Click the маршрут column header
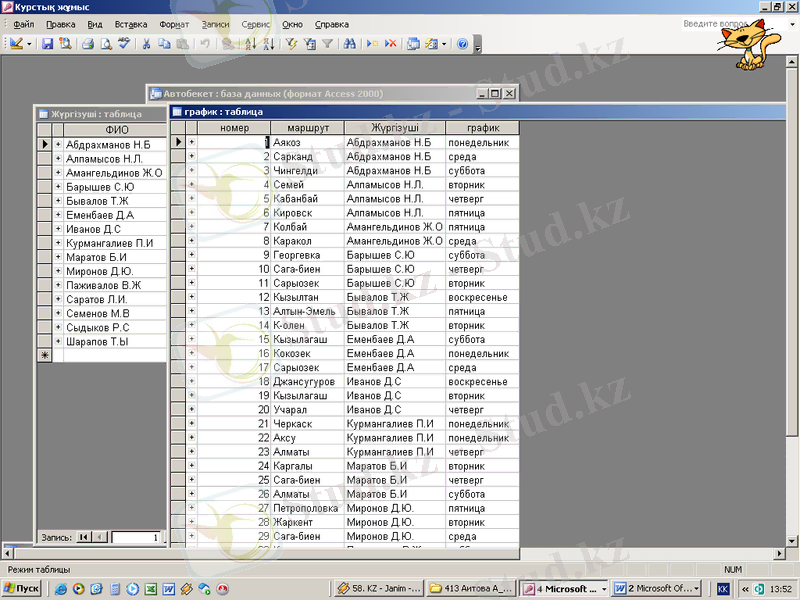 [307, 128]
